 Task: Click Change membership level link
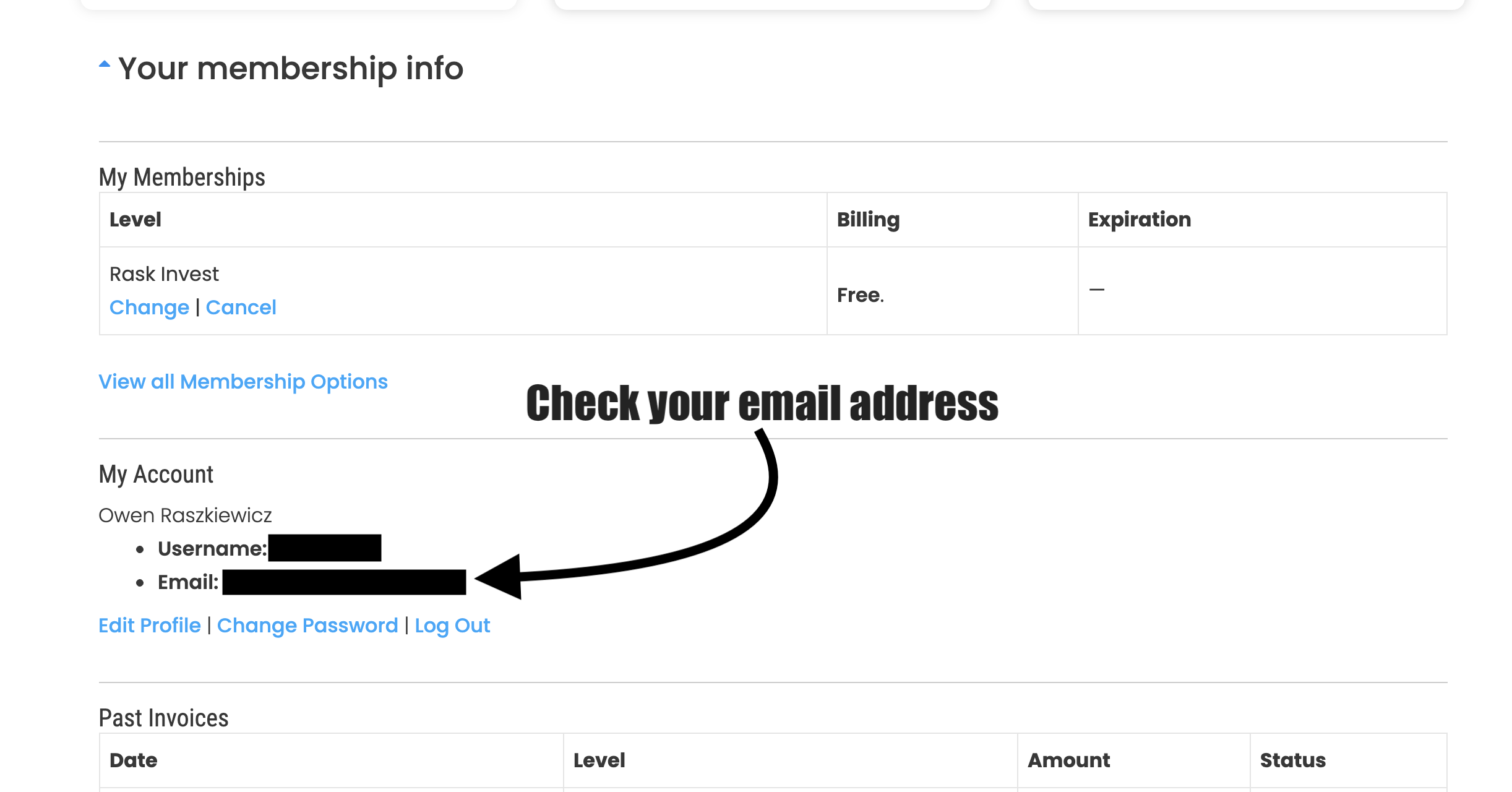pyautogui.click(x=149, y=308)
